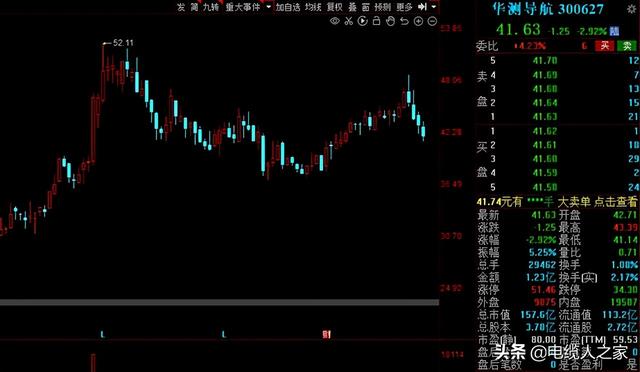Click the 叠 overlay toolbar item
This screenshot has height=372, width=640.
click(x=353, y=7)
